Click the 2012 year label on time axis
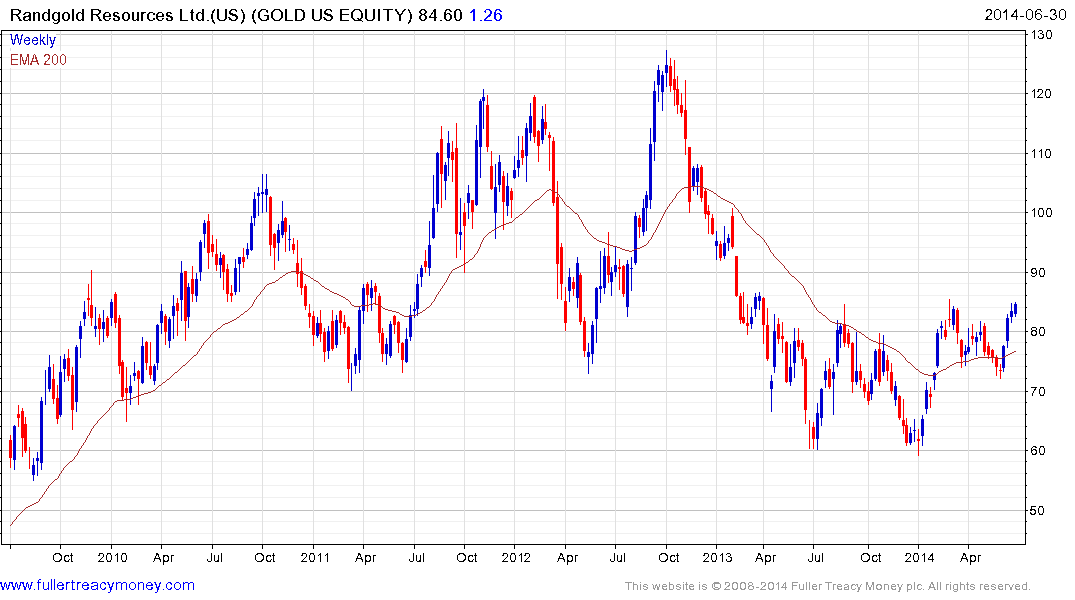 point(516,557)
